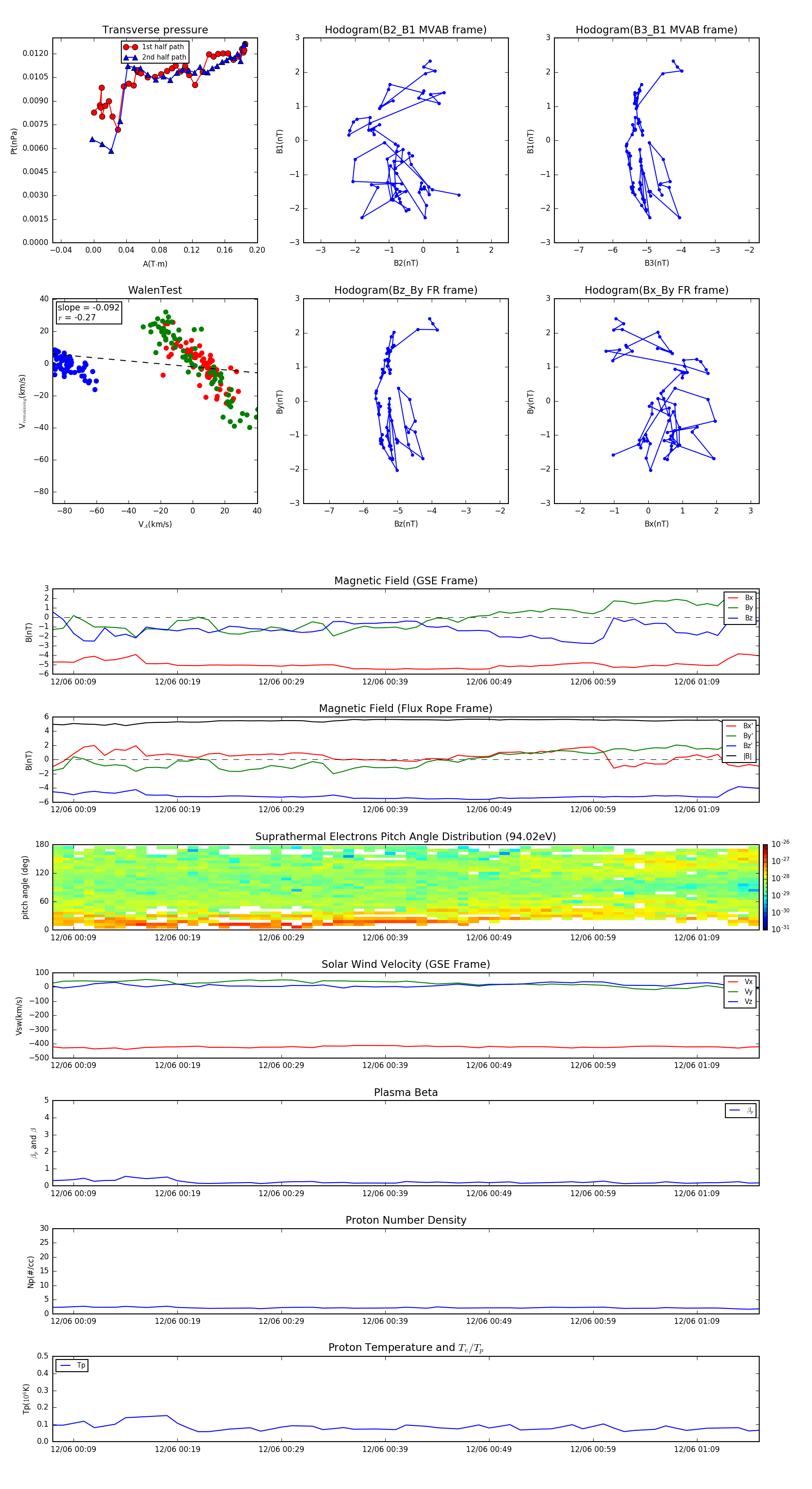Select the Bz' legend entry
This screenshot has width=812, height=1489.
point(740,746)
